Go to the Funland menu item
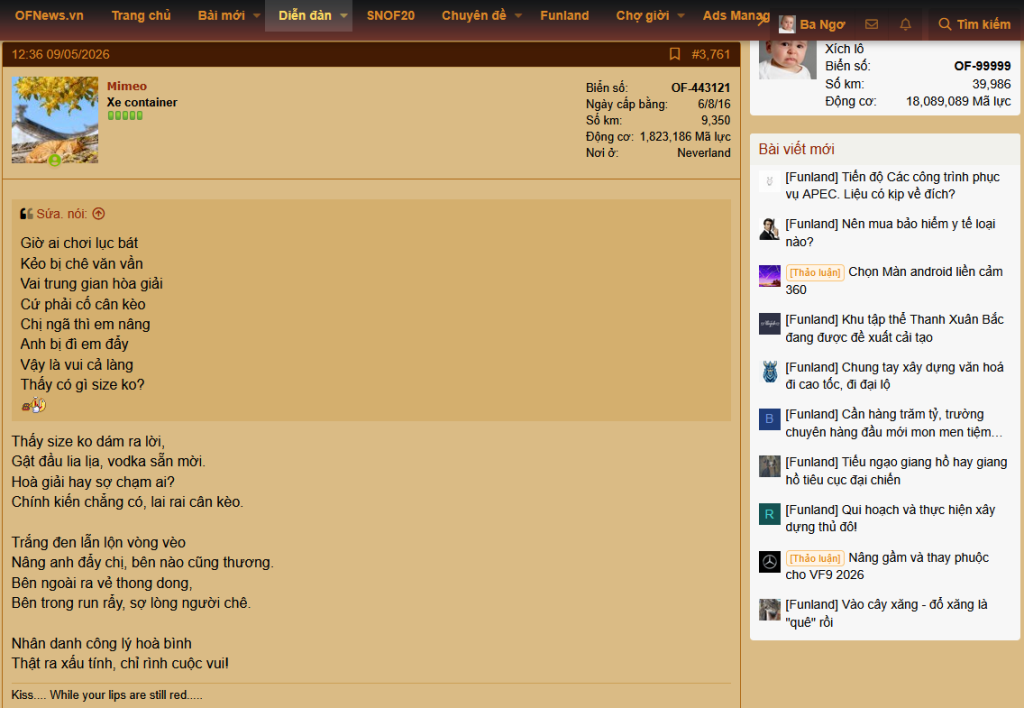This screenshot has width=1024, height=708. pyautogui.click(x=564, y=16)
